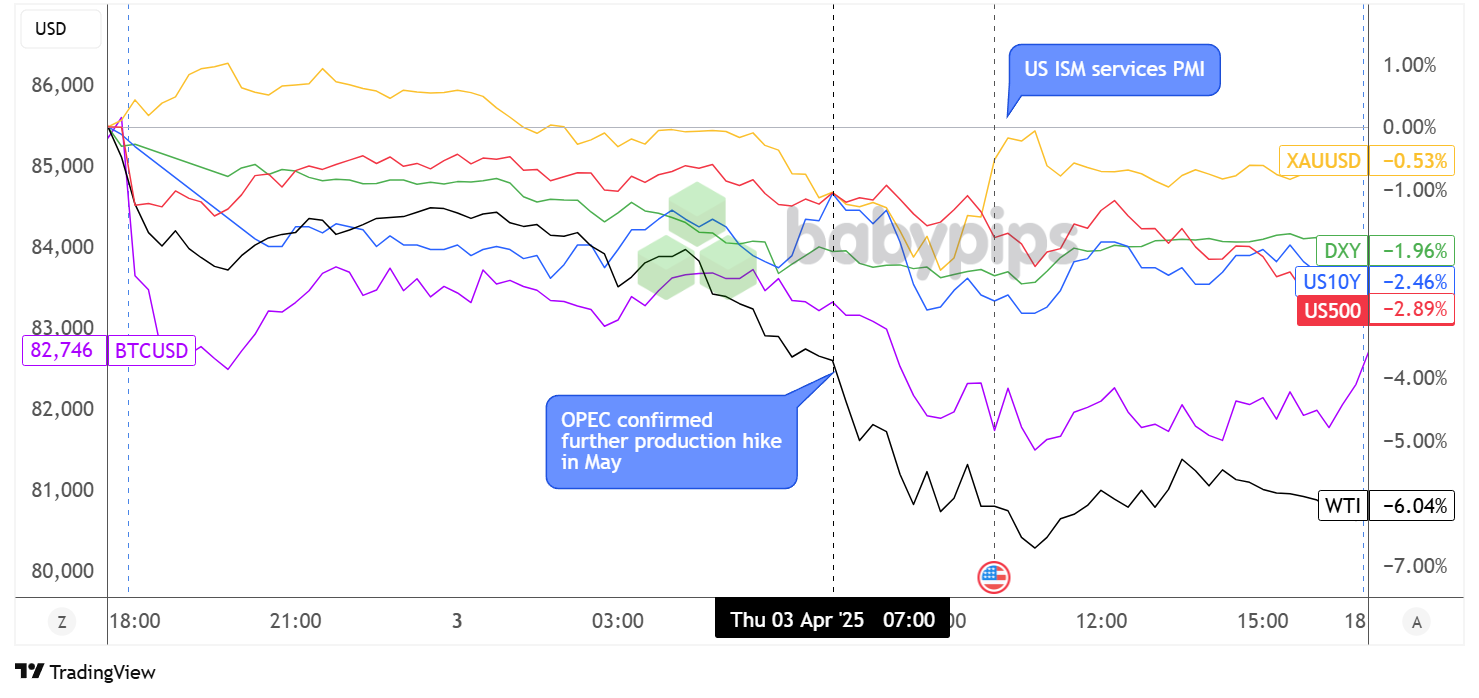The height and width of the screenshot is (698, 1479).
Task: Click the 21:00 time axis label
Action: click(x=296, y=621)
